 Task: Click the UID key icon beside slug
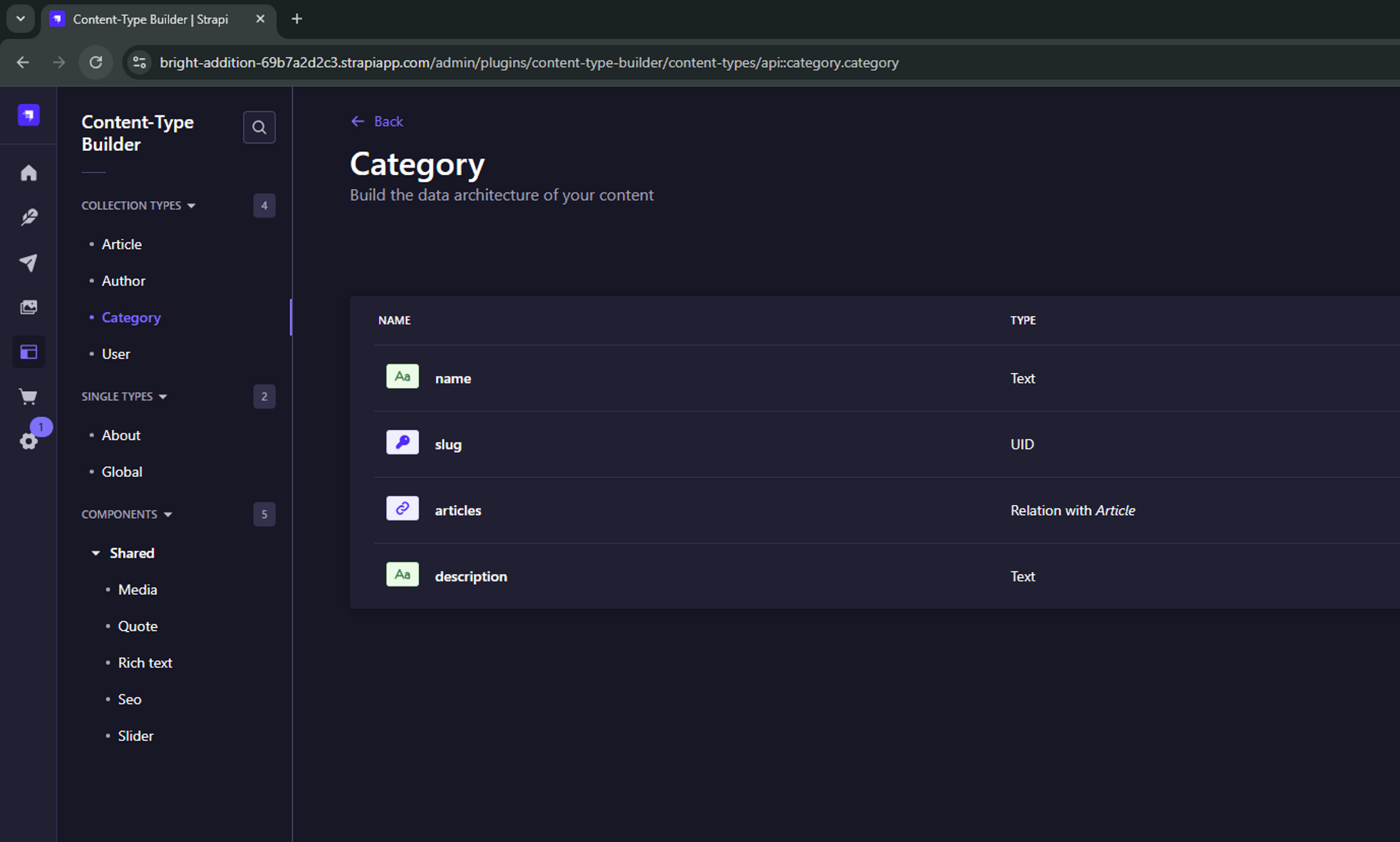(403, 442)
